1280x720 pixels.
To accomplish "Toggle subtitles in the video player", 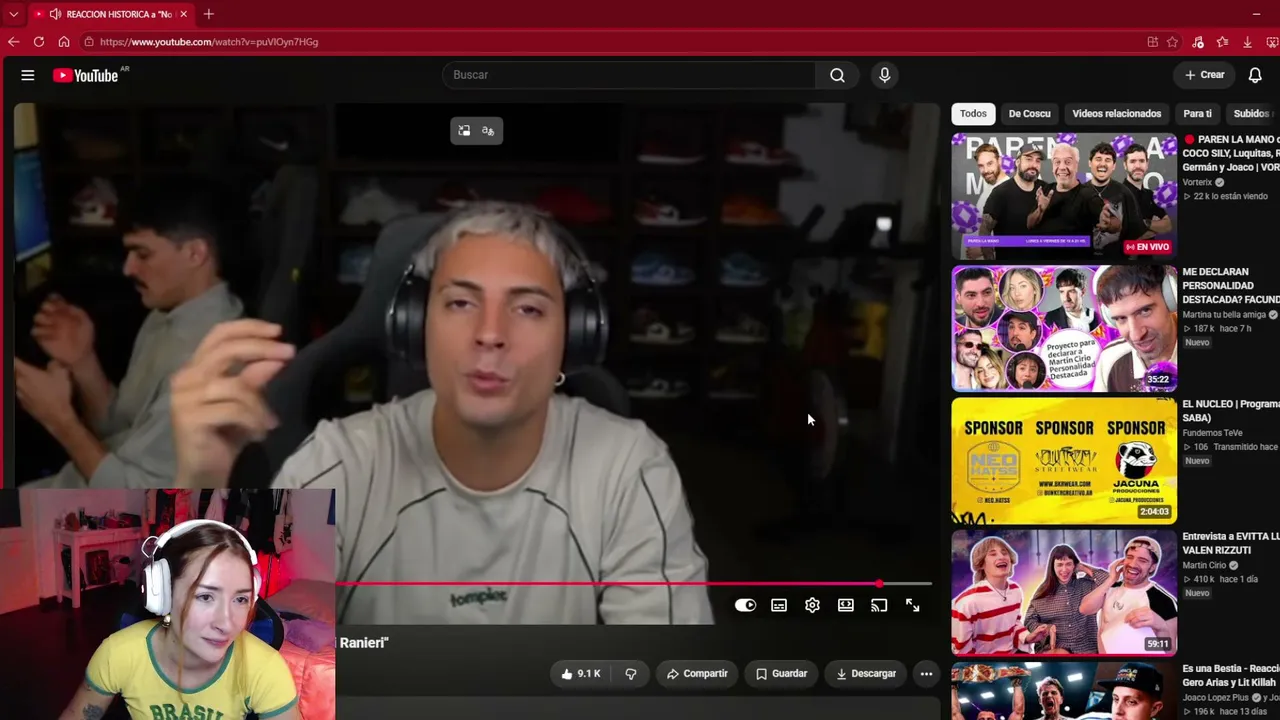I will 779,605.
